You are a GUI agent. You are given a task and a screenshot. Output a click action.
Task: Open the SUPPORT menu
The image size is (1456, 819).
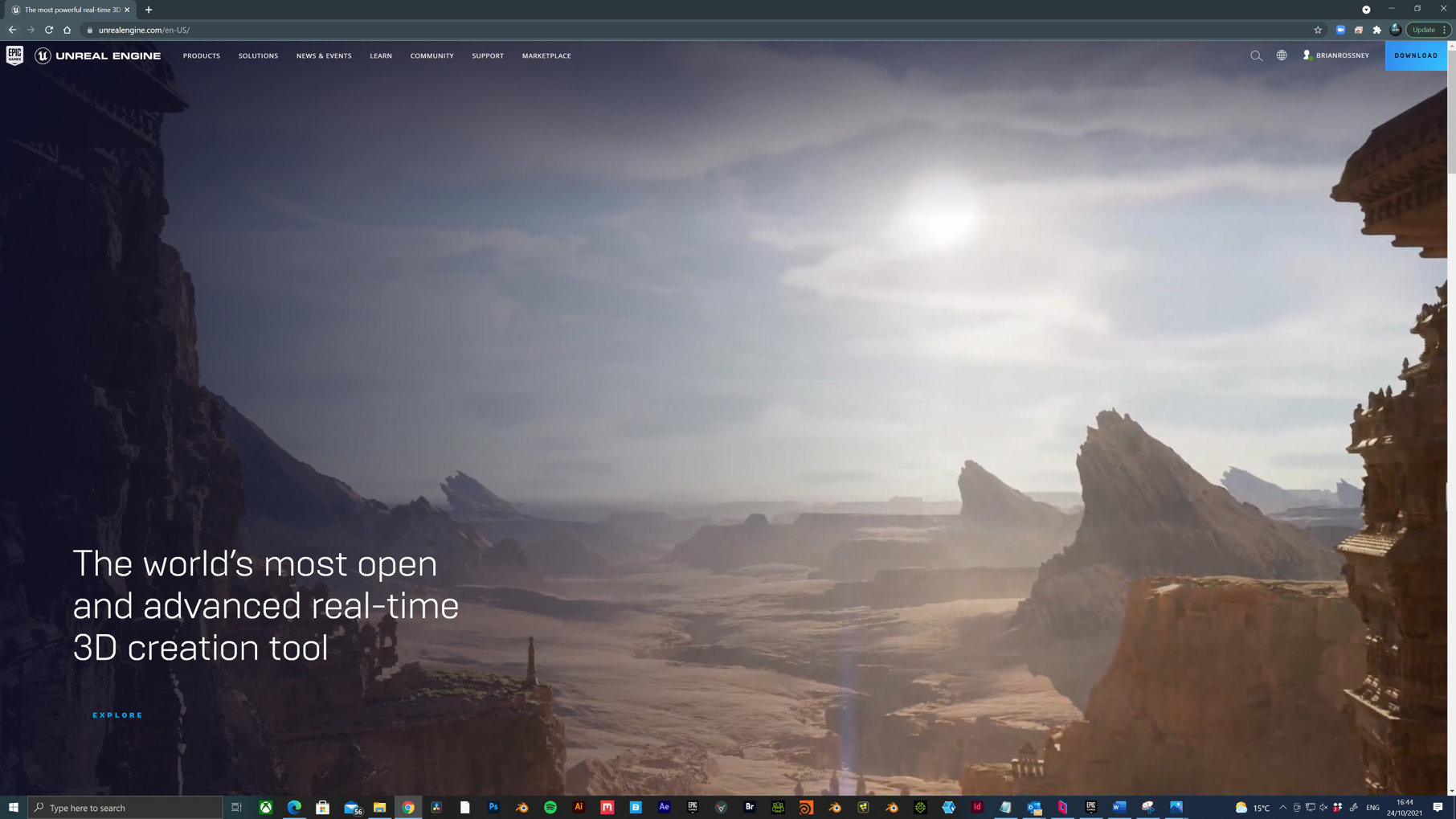coord(488,55)
